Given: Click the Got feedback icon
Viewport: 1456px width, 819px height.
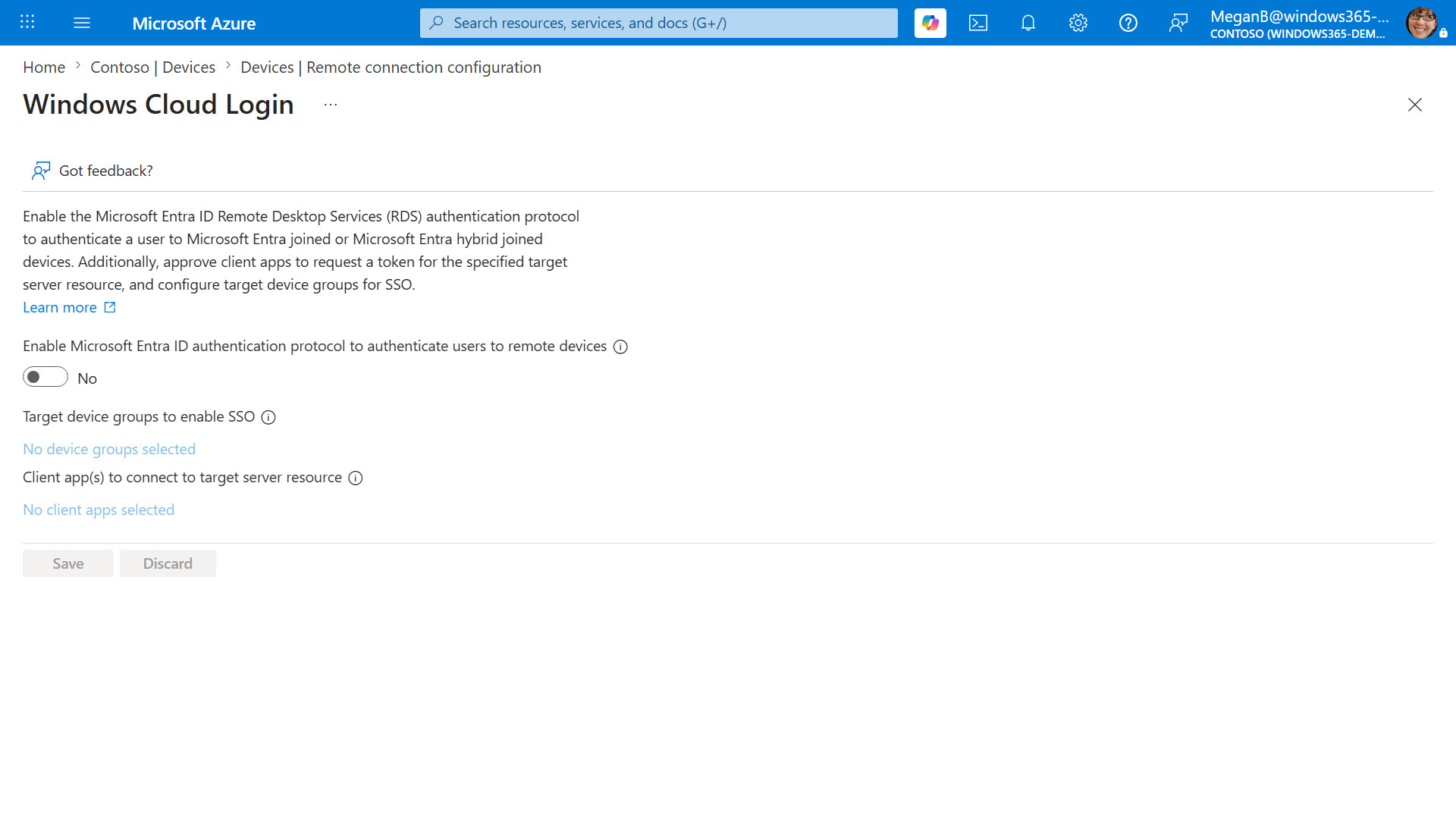Looking at the screenshot, I should 41,171.
